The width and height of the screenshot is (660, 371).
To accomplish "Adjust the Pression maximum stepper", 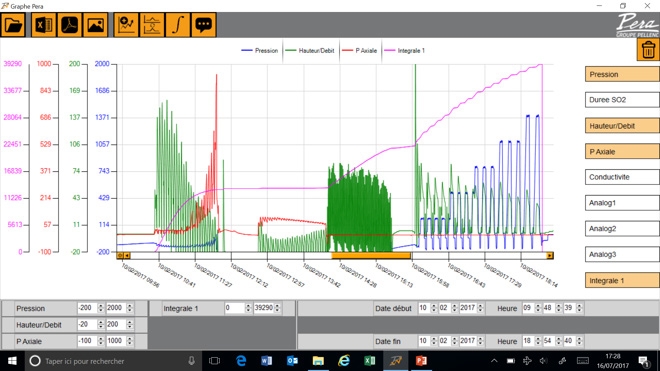I will [130, 308].
